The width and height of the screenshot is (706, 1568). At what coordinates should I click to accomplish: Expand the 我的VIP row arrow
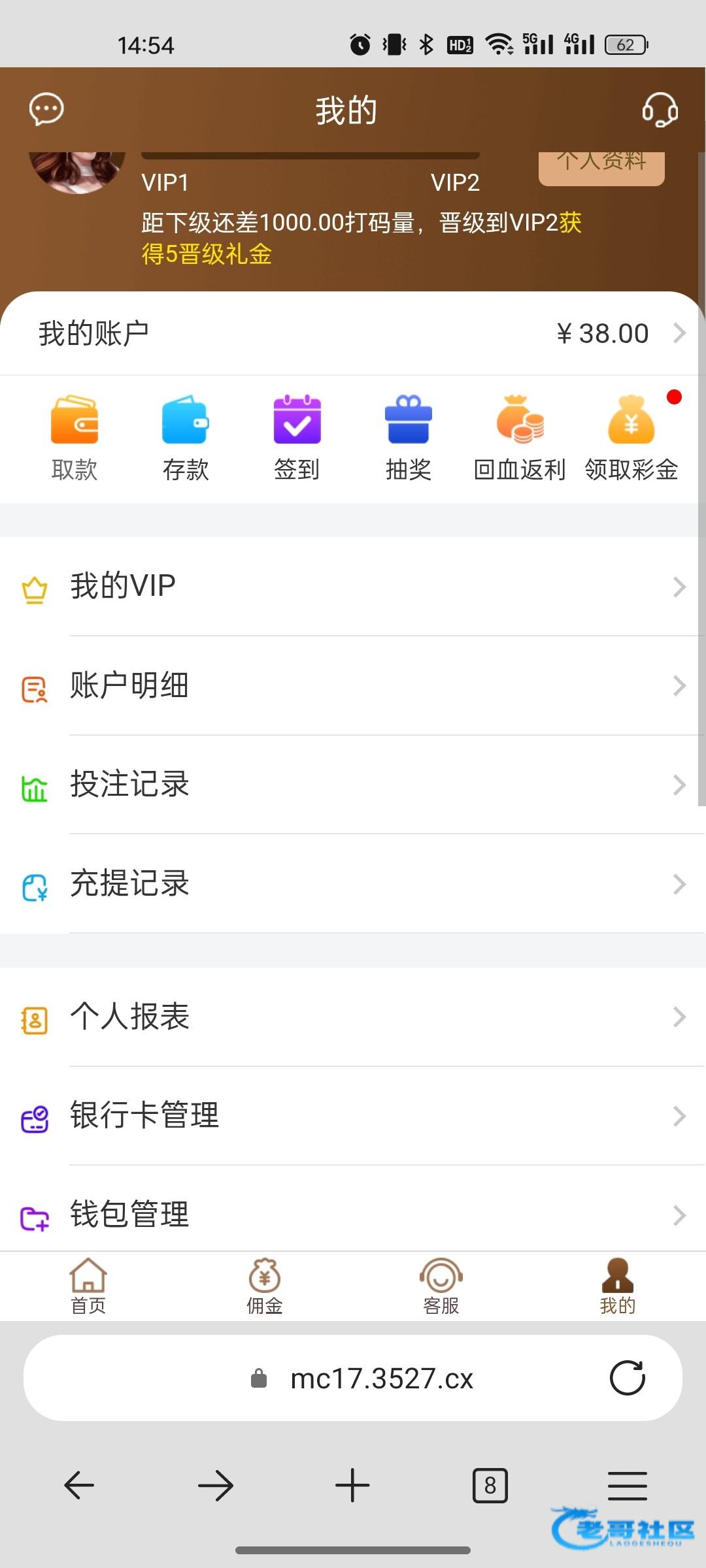[x=680, y=587]
